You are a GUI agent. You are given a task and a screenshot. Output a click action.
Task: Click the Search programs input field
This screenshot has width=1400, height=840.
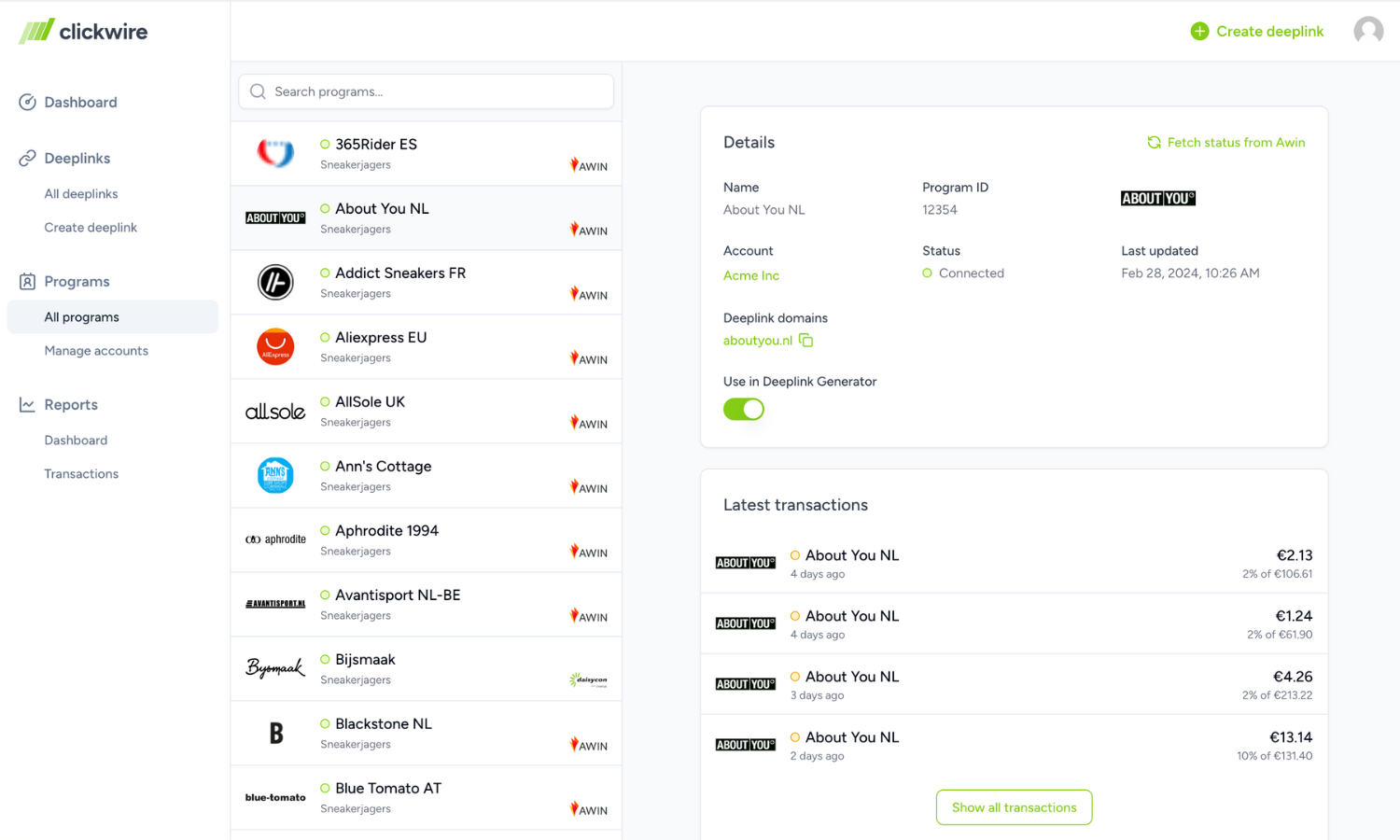[427, 91]
